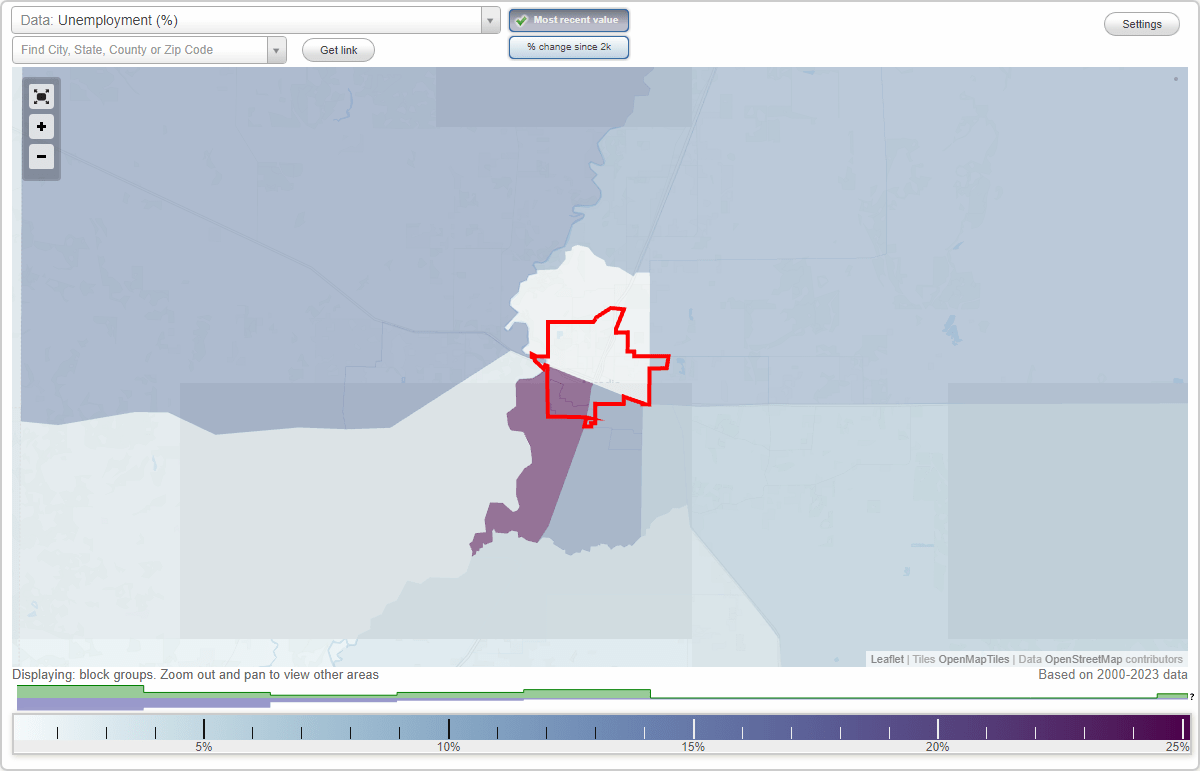Click the 15% mark on color scale
Screen dimensions: 1200x771
[693, 746]
